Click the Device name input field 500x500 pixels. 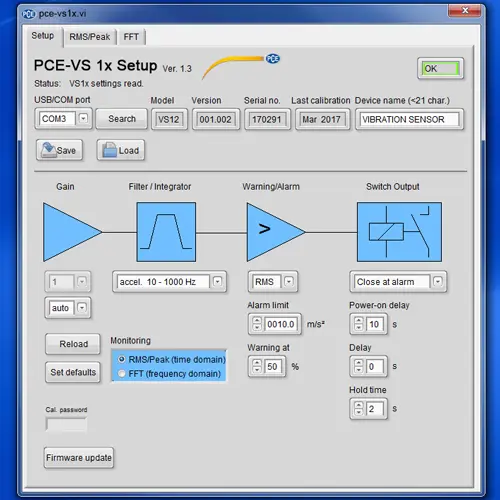[x=409, y=119]
